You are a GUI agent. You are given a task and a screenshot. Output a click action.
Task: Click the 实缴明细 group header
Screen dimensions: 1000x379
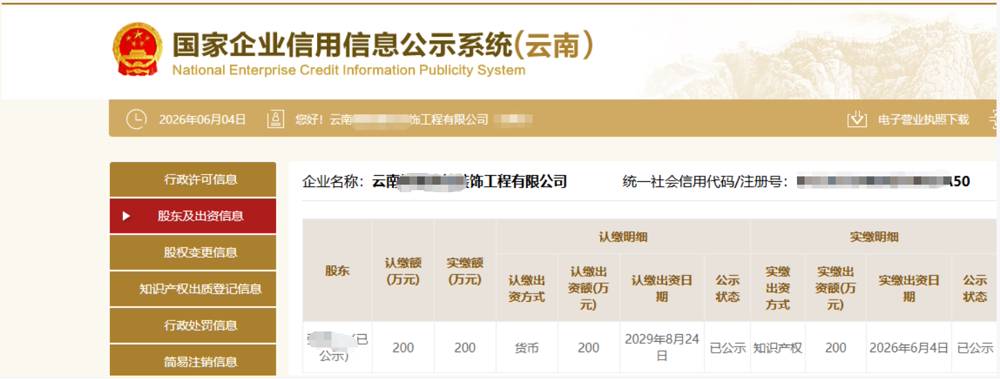click(874, 237)
